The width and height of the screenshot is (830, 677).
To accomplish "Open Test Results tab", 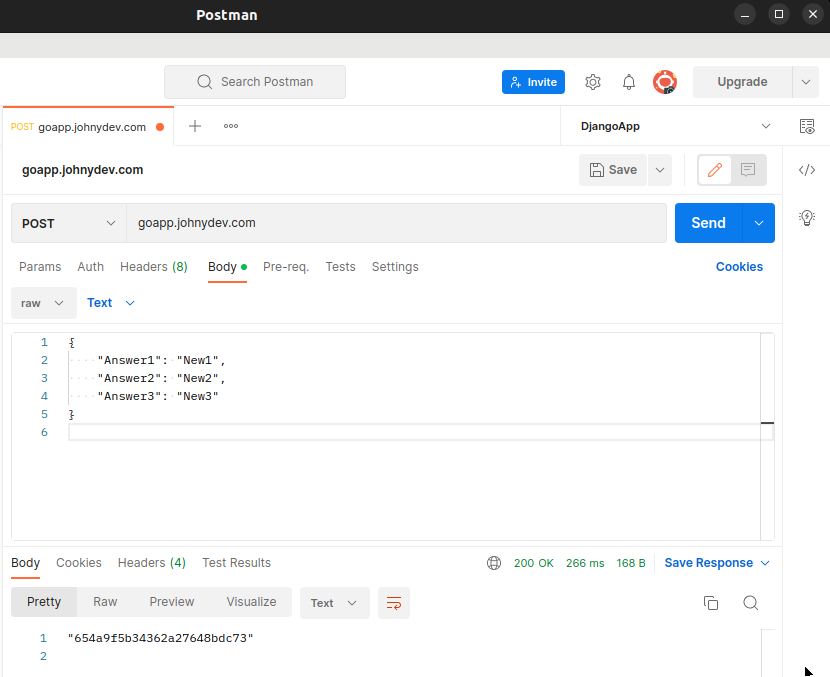I will pos(236,563).
